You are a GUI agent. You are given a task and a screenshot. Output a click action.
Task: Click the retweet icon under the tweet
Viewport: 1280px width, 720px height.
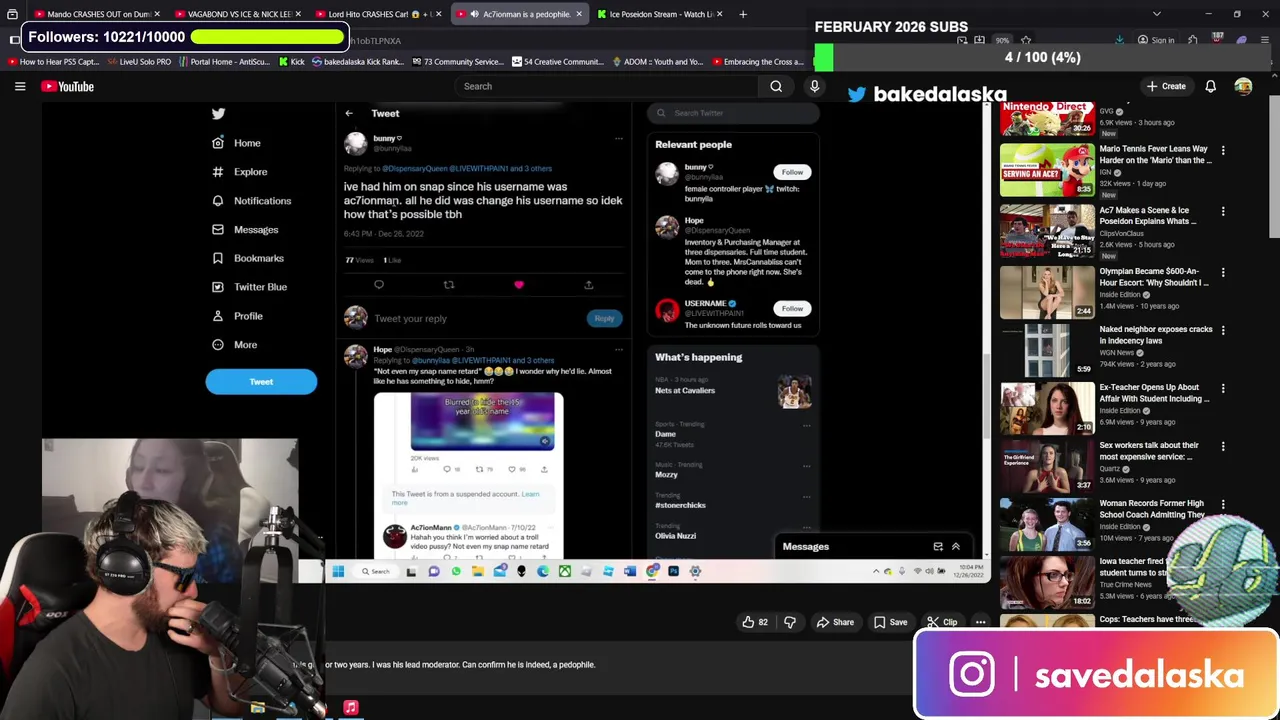click(449, 285)
